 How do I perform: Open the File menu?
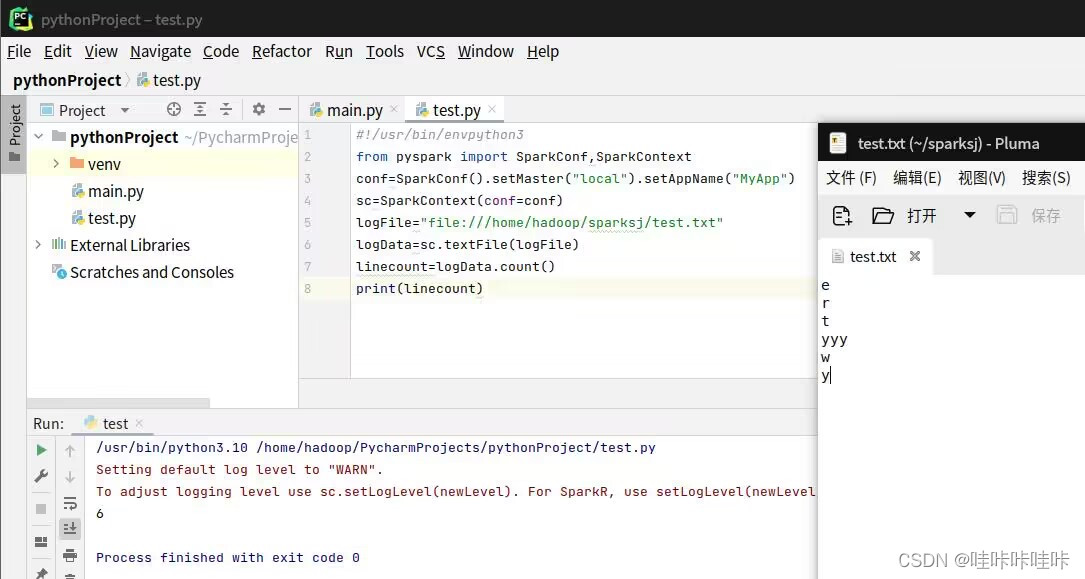[19, 52]
